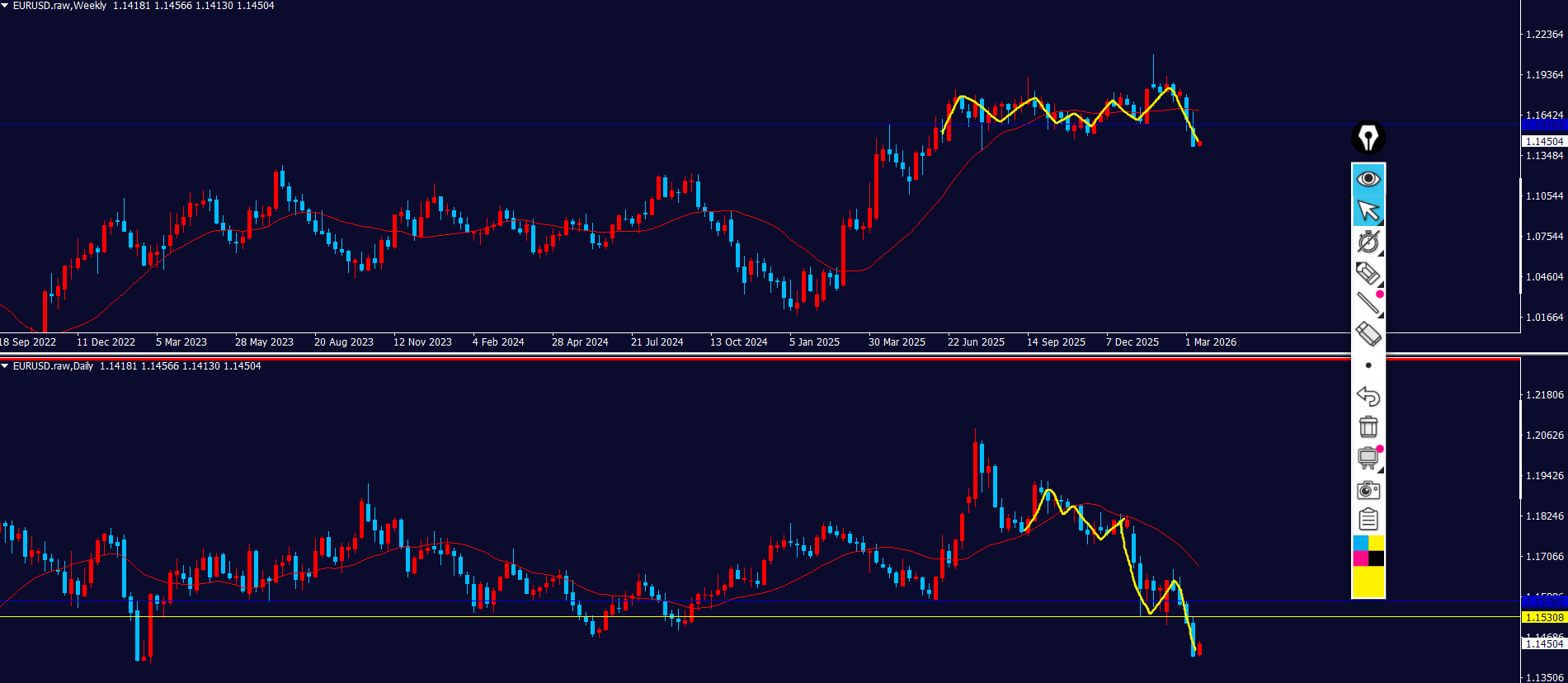Expand the EURUSD.raw,Weekly chart triangle menu
The height and width of the screenshot is (683, 1568).
pyautogui.click(x=5, y=6)
